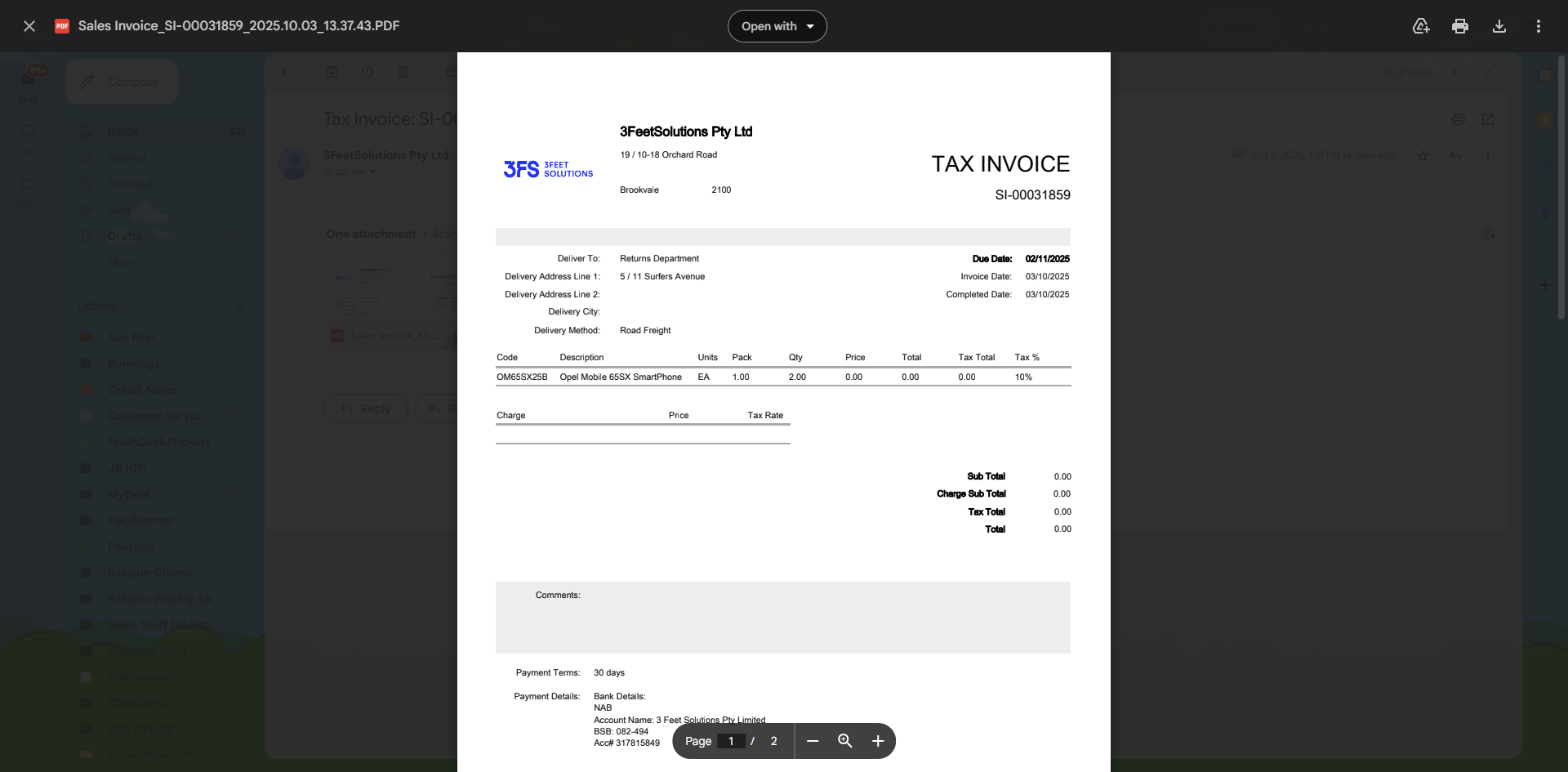This screenshot has height=772, width=1568.
Task: Report the email as spam
Action: 367,72
